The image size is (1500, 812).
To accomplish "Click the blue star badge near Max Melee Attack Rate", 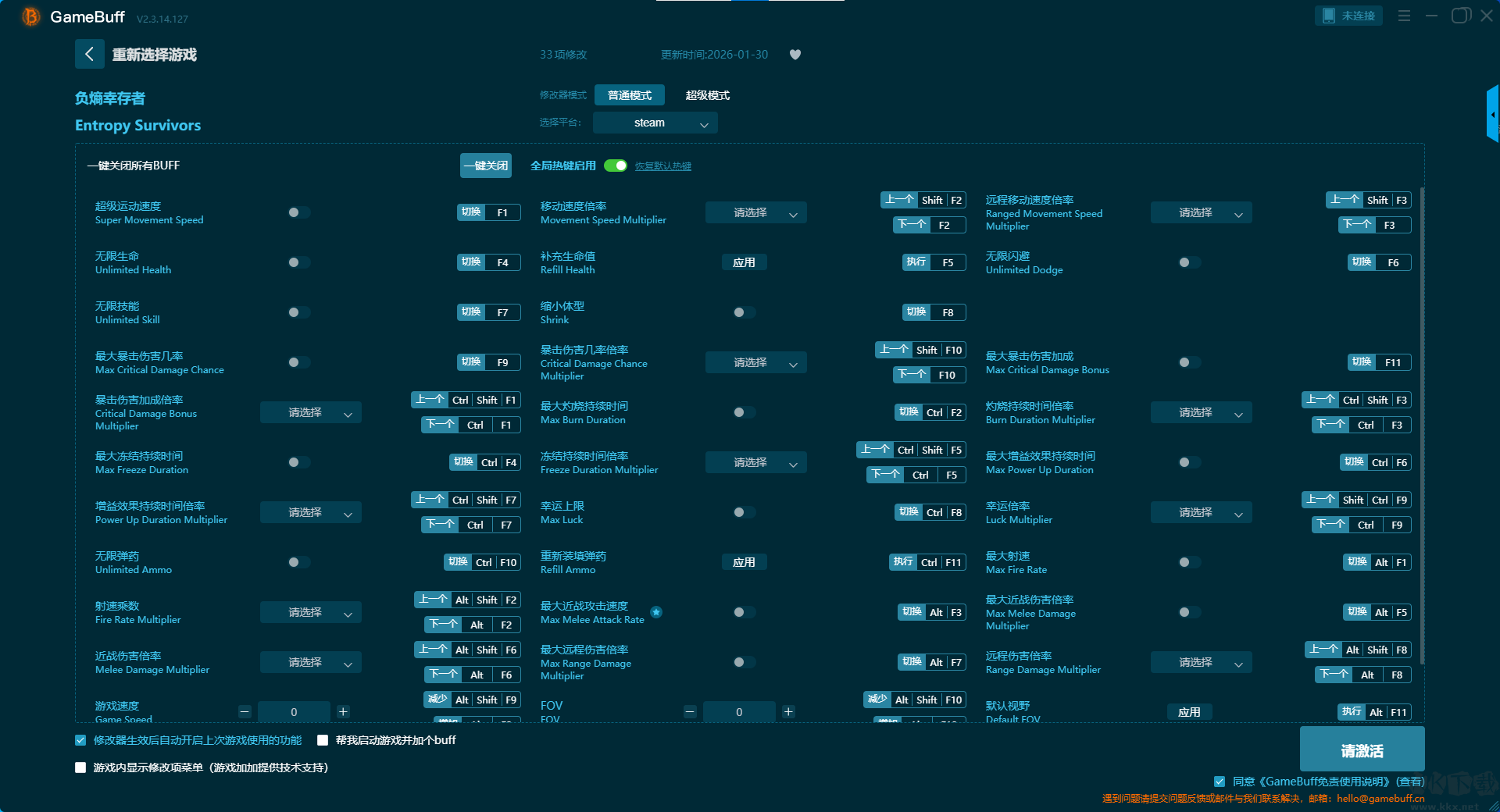I will pos(656,612).
